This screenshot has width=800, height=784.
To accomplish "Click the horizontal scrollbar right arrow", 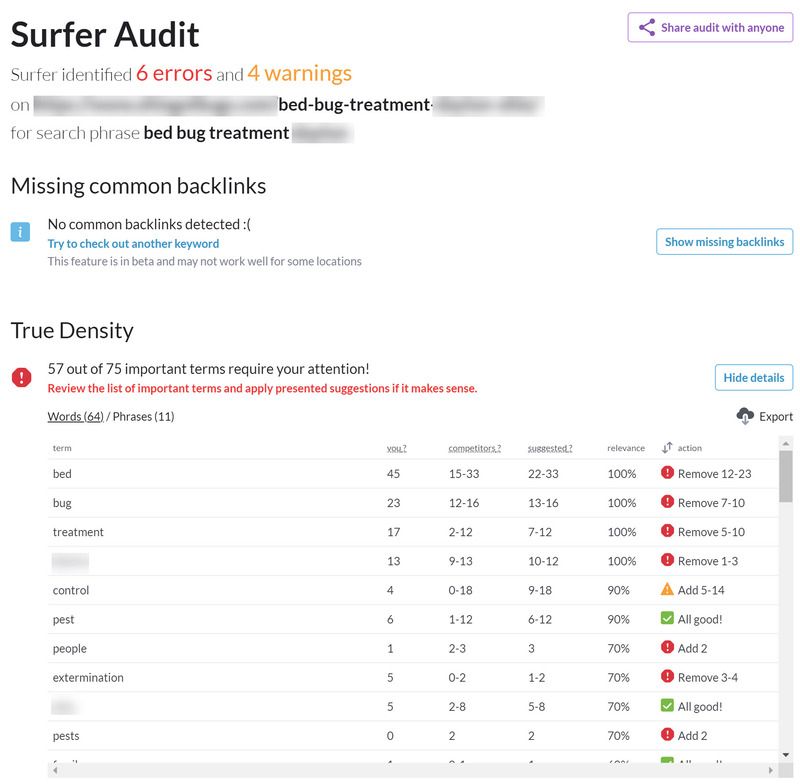I will click(x=771, y=770).
